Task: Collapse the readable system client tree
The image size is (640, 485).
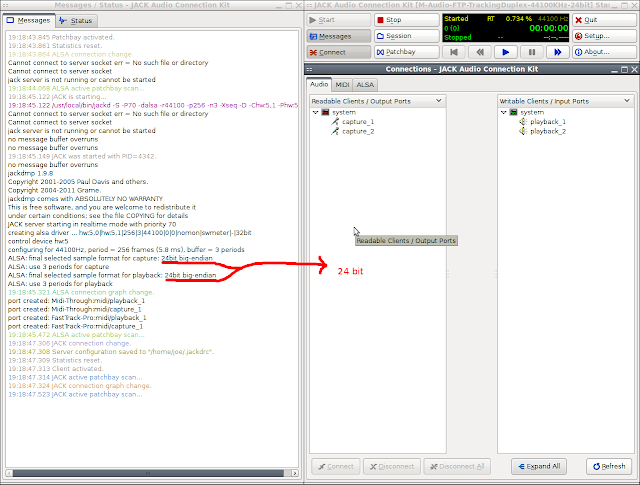Action: [x=315, y=112]
